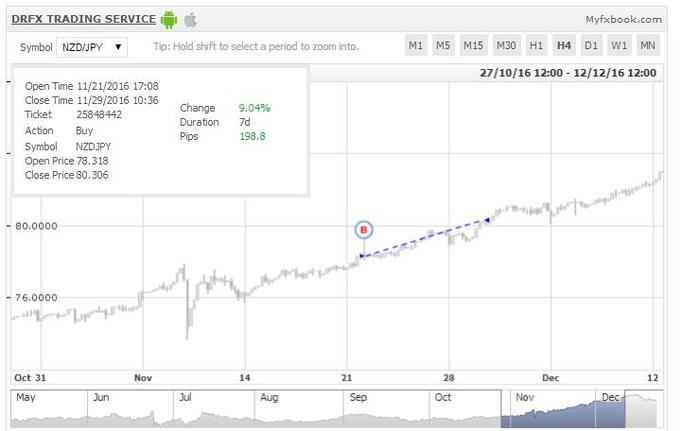The width and height of the screenshot is (700, 431).
Task: Click the Myfxbook.com label
Action: coord(623,20)
